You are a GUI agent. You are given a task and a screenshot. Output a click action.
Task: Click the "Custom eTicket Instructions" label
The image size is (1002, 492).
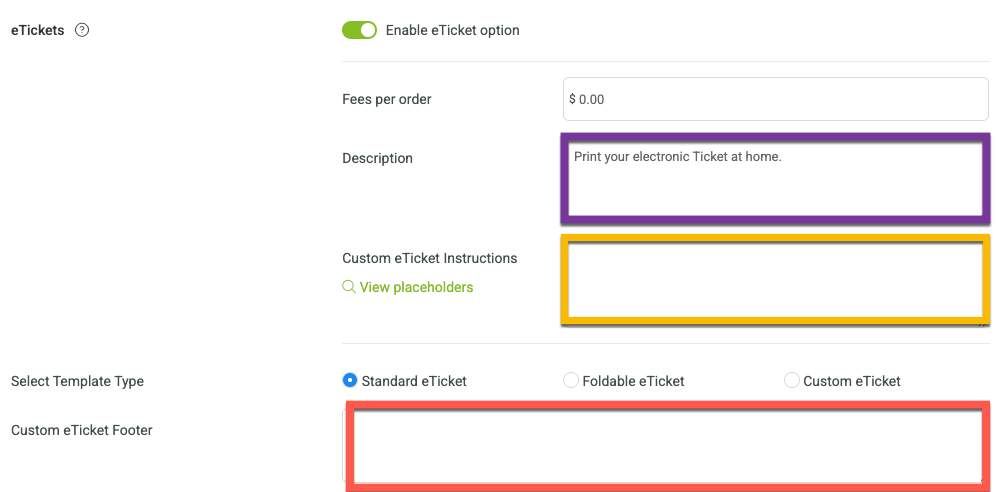(429, 258)
